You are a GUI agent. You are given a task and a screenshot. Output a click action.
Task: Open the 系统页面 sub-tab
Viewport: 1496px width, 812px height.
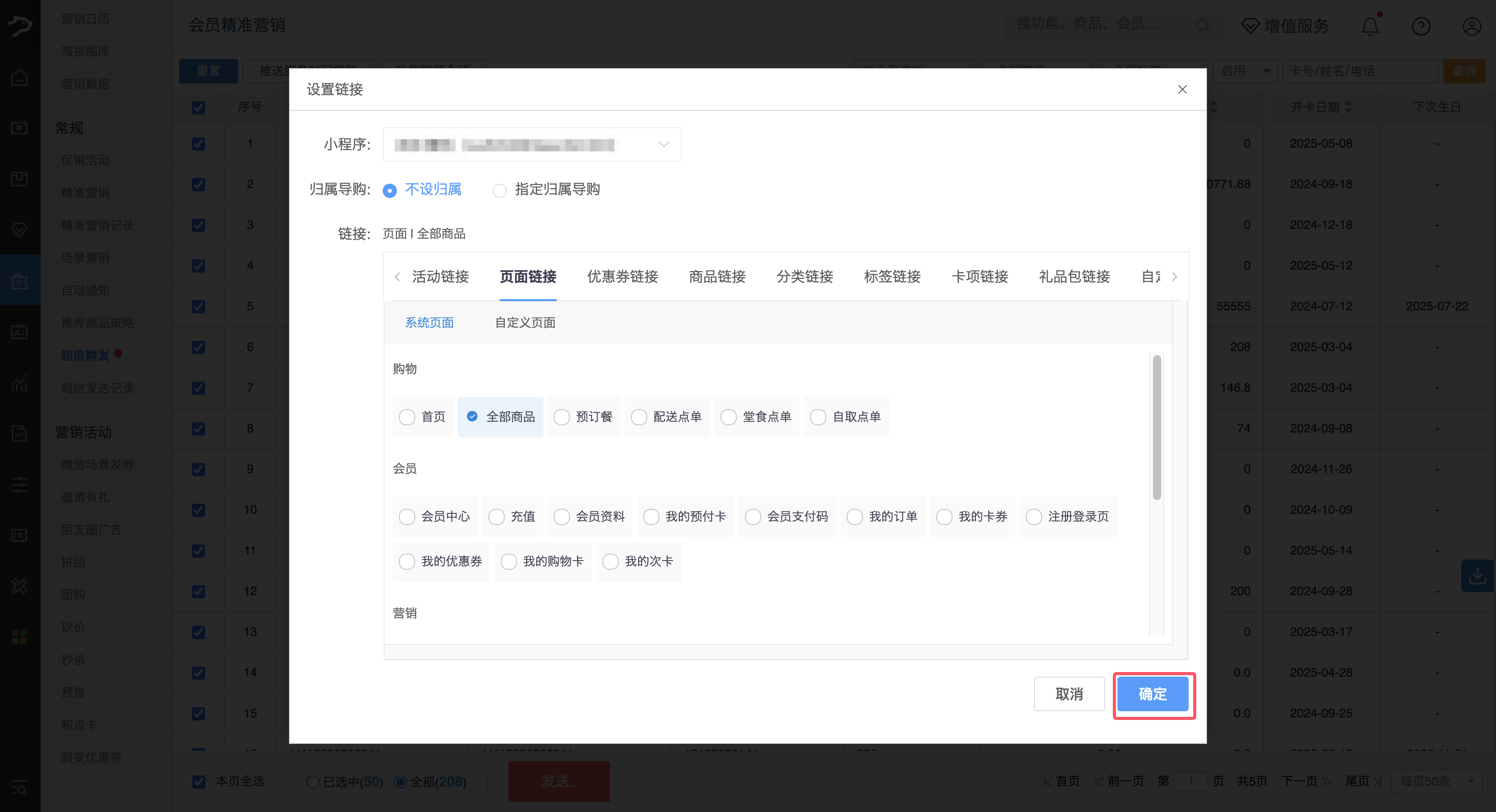point(429,323)
